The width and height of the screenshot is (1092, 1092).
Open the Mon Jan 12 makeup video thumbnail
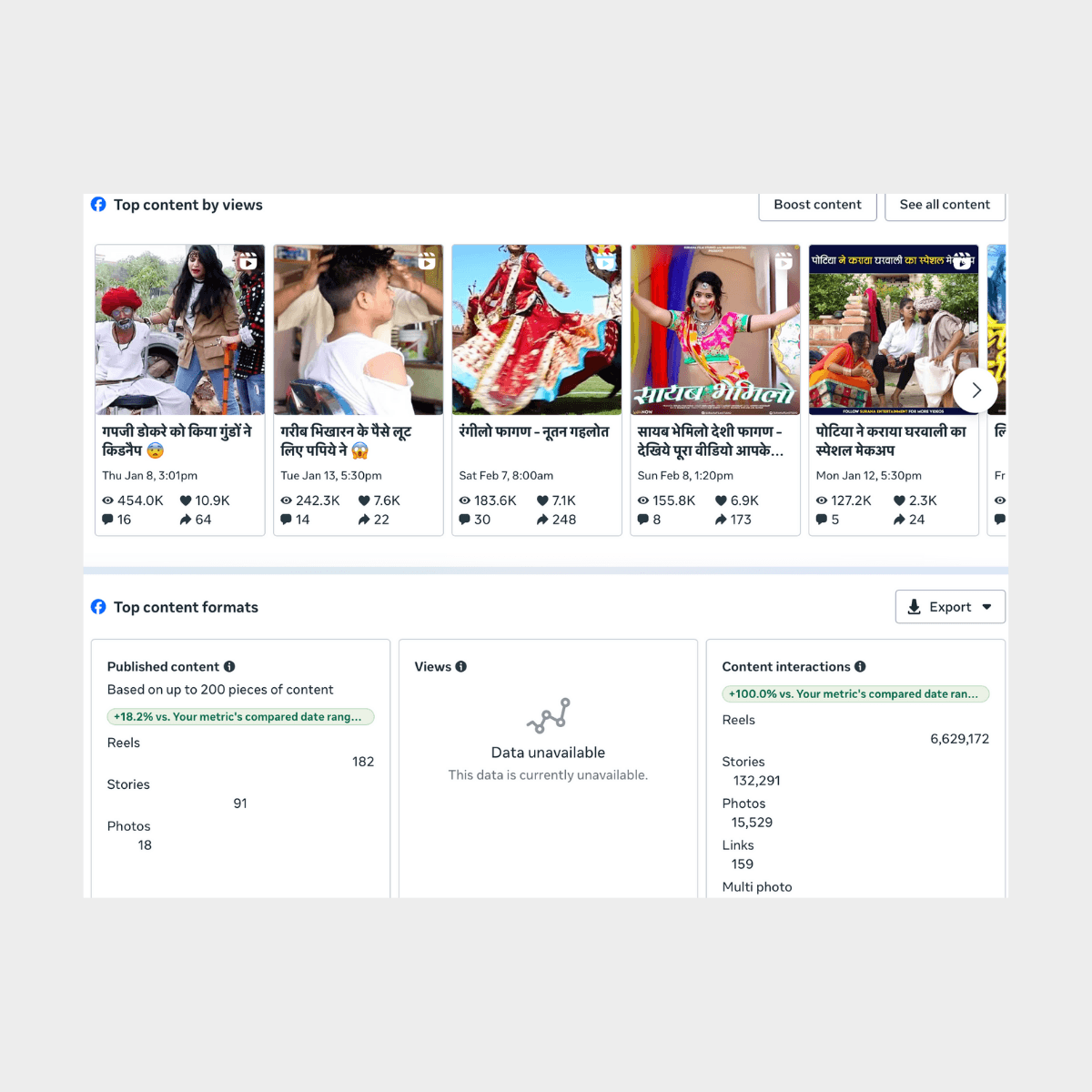coord(894,329)
